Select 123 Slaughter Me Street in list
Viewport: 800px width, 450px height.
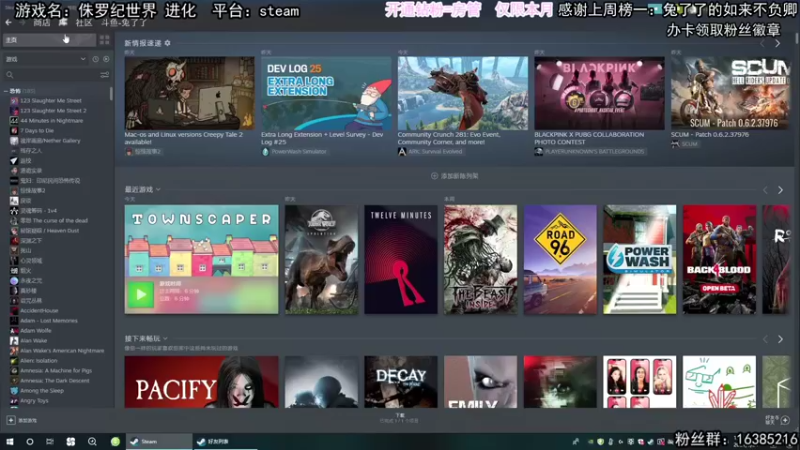(x=51, y=101)
